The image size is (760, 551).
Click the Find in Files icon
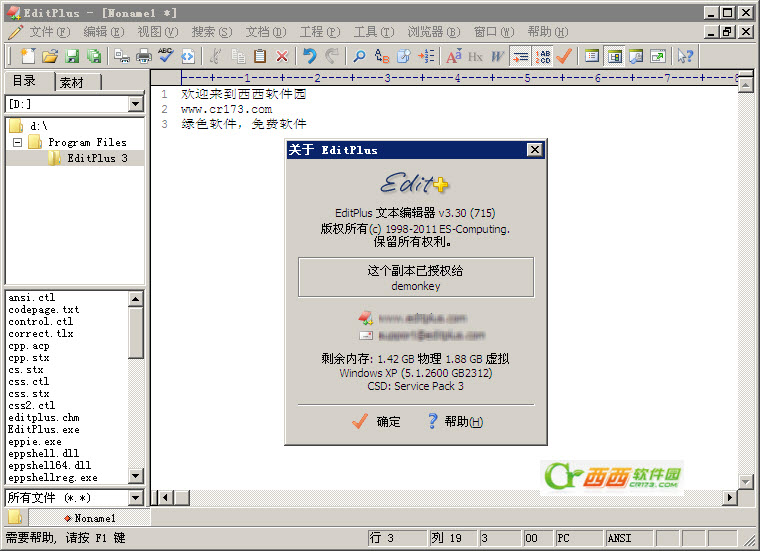(404, 56)
